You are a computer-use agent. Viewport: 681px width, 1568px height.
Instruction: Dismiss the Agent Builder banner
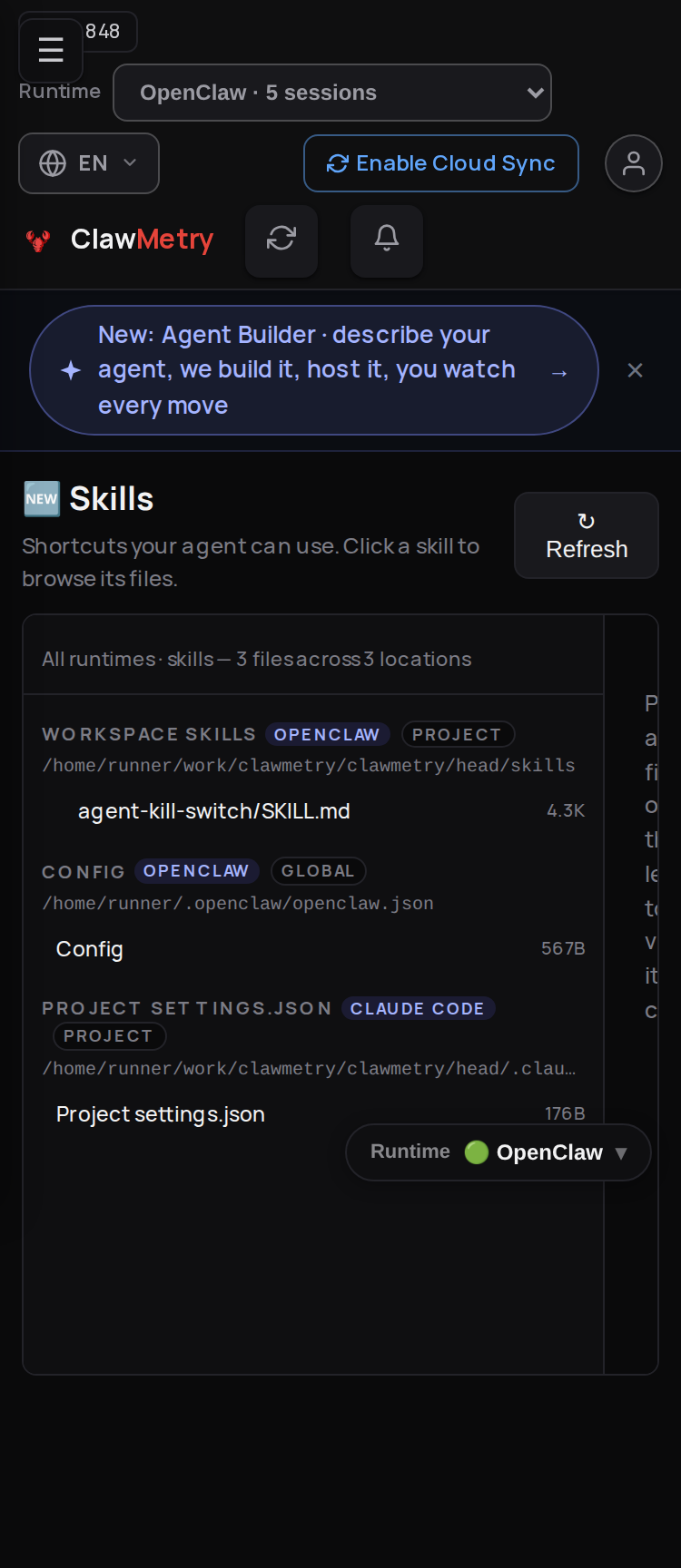pos(636,370)
